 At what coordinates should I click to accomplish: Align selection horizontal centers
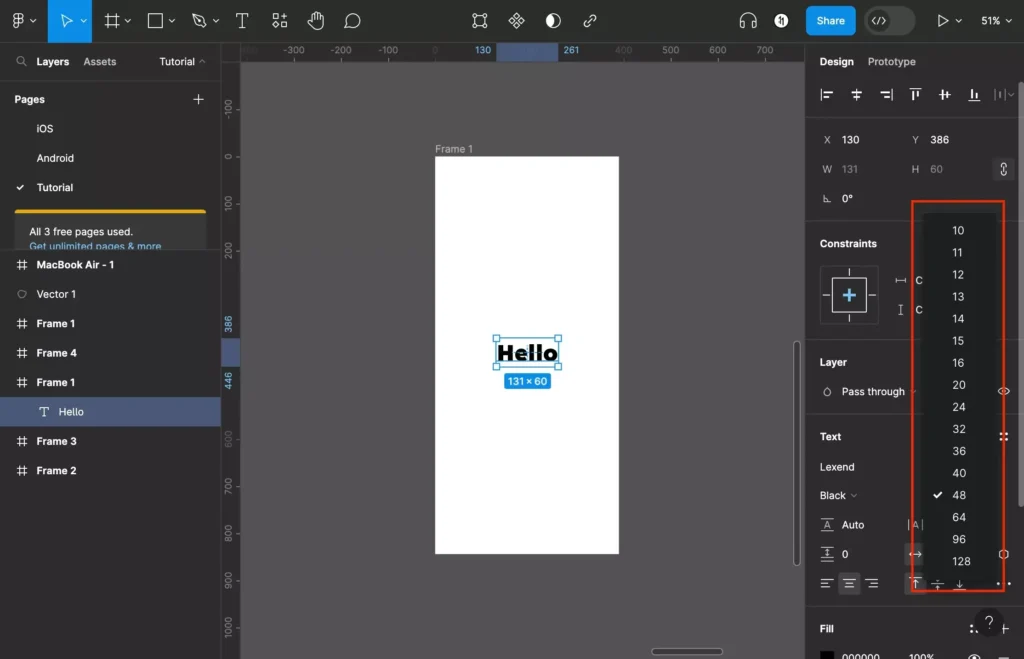(x=856, y=95)
